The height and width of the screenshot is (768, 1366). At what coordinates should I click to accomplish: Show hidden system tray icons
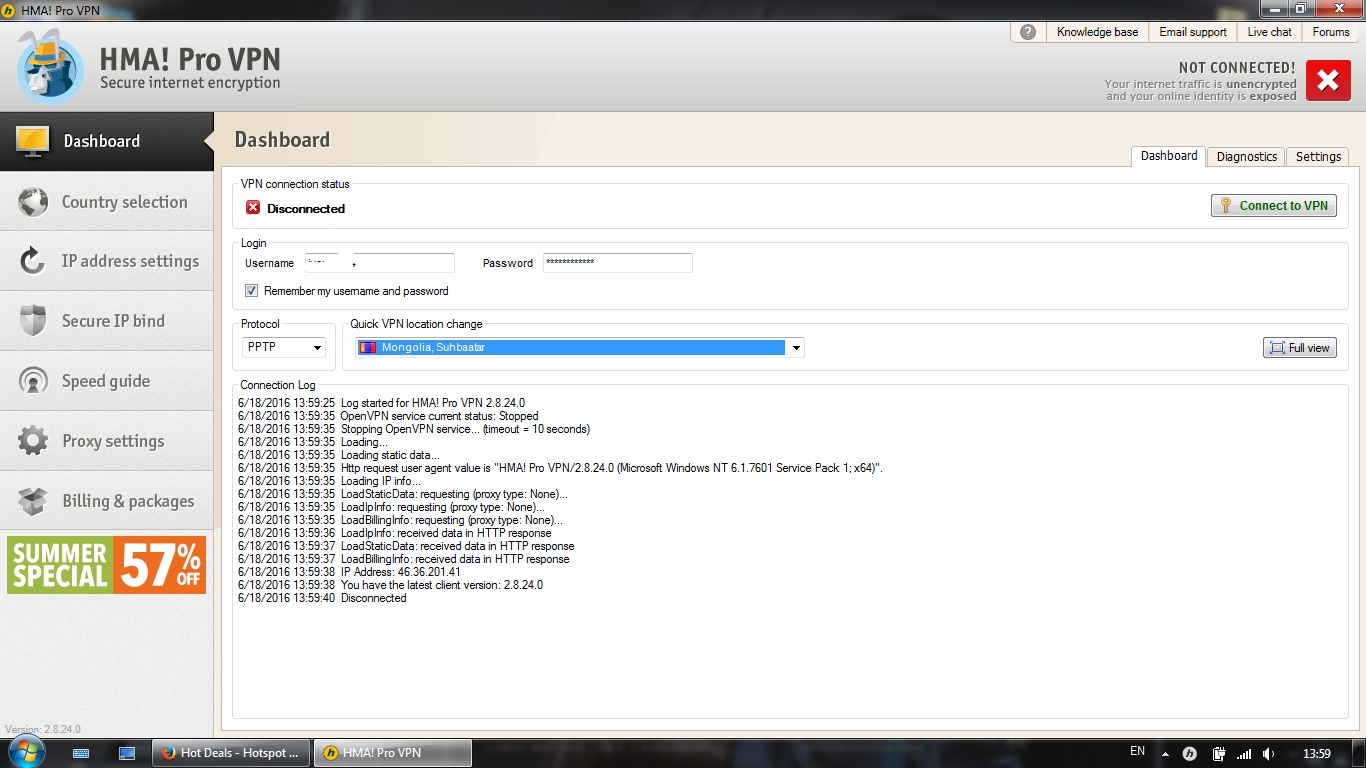tap(1164, 754)
